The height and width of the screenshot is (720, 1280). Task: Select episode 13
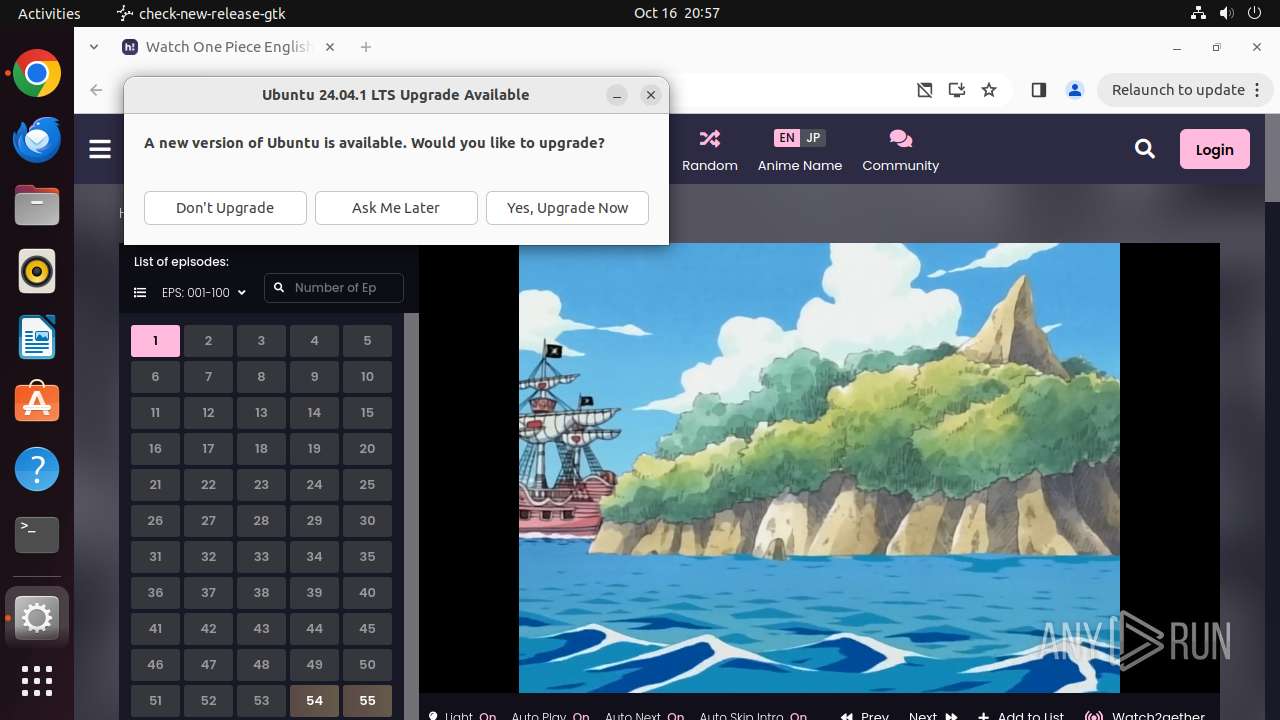[x=261, y=413]
